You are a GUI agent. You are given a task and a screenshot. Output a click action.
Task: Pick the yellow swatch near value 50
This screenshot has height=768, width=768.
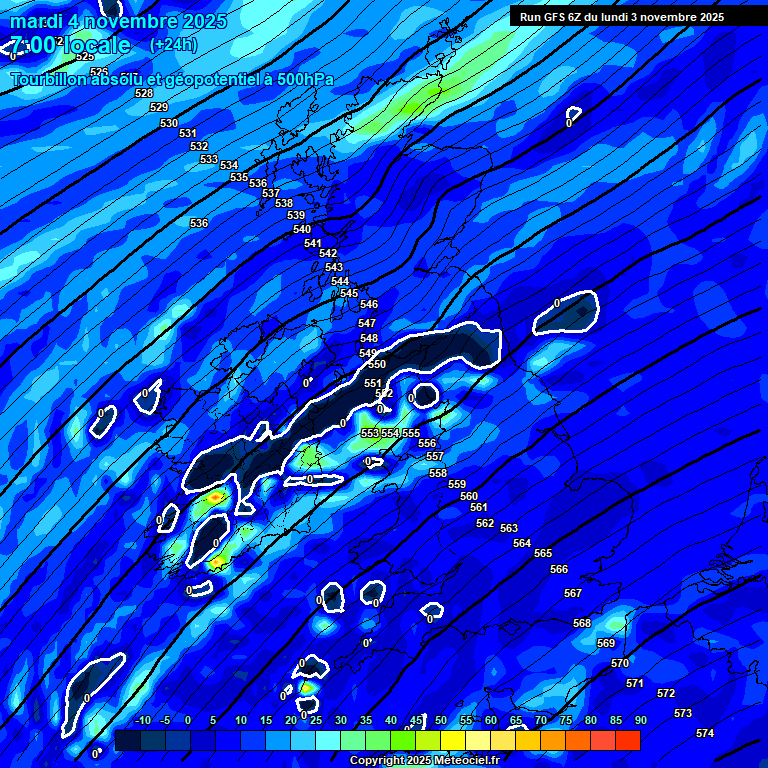(x=452, y=741)
